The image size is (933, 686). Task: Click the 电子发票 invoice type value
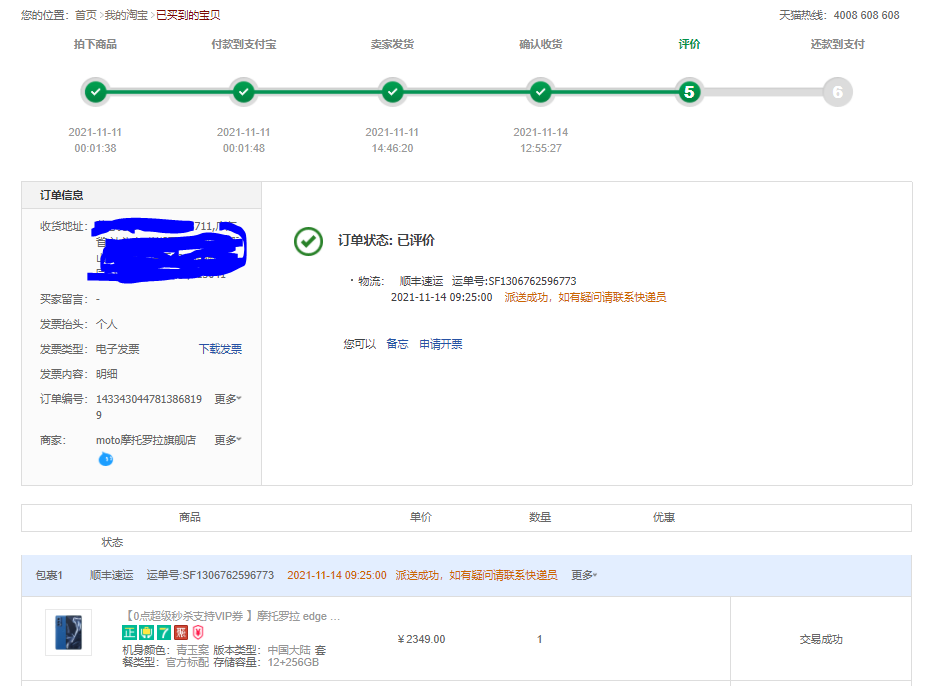pyautogui.click(x=118, y=349)
